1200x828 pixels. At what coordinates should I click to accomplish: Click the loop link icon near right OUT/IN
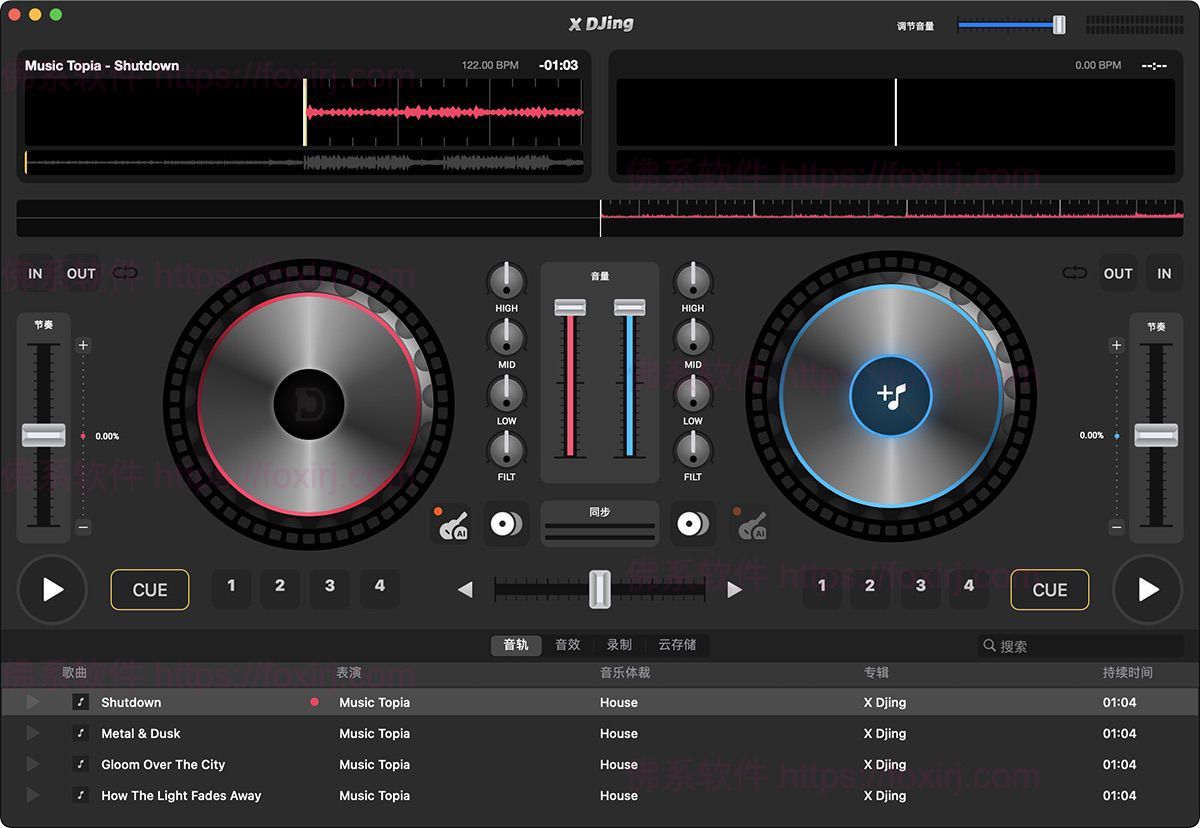click(1074, 273)
